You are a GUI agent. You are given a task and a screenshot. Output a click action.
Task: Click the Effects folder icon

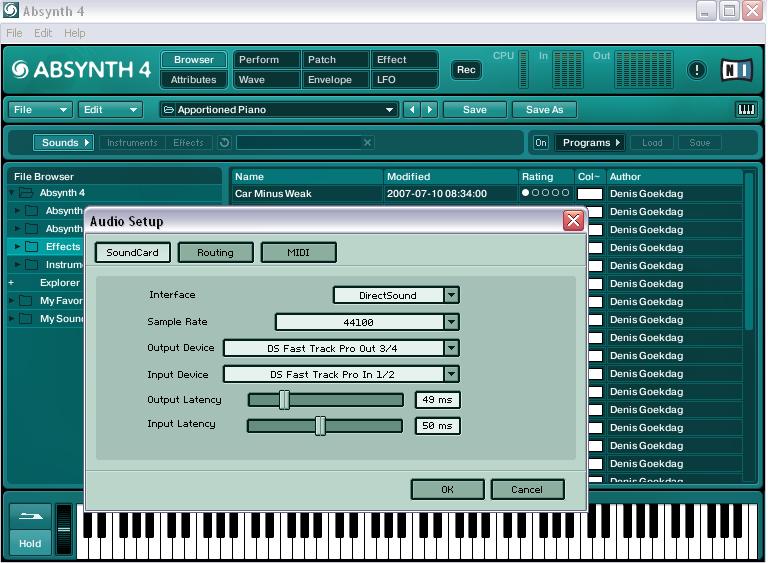pos(32,246)
